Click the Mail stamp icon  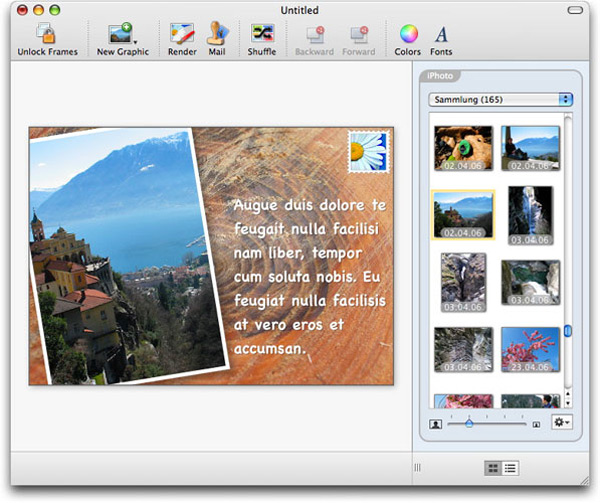(217, 33)
